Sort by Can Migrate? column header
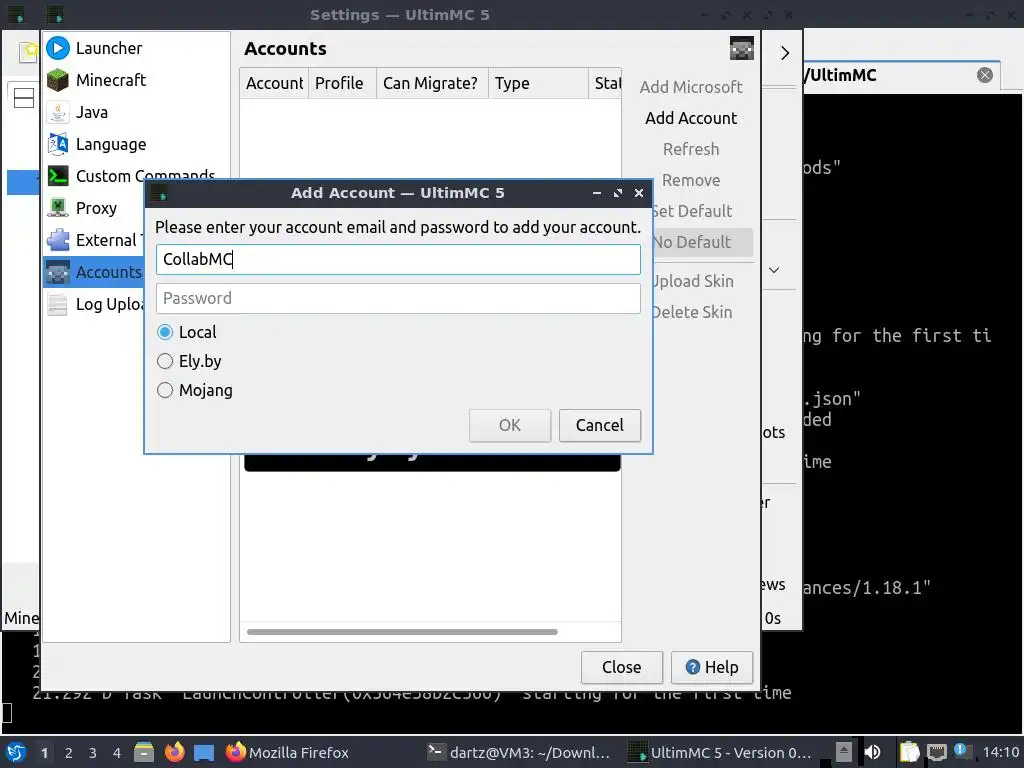This screenshot has width=1024, height=768. pos(432,83)
